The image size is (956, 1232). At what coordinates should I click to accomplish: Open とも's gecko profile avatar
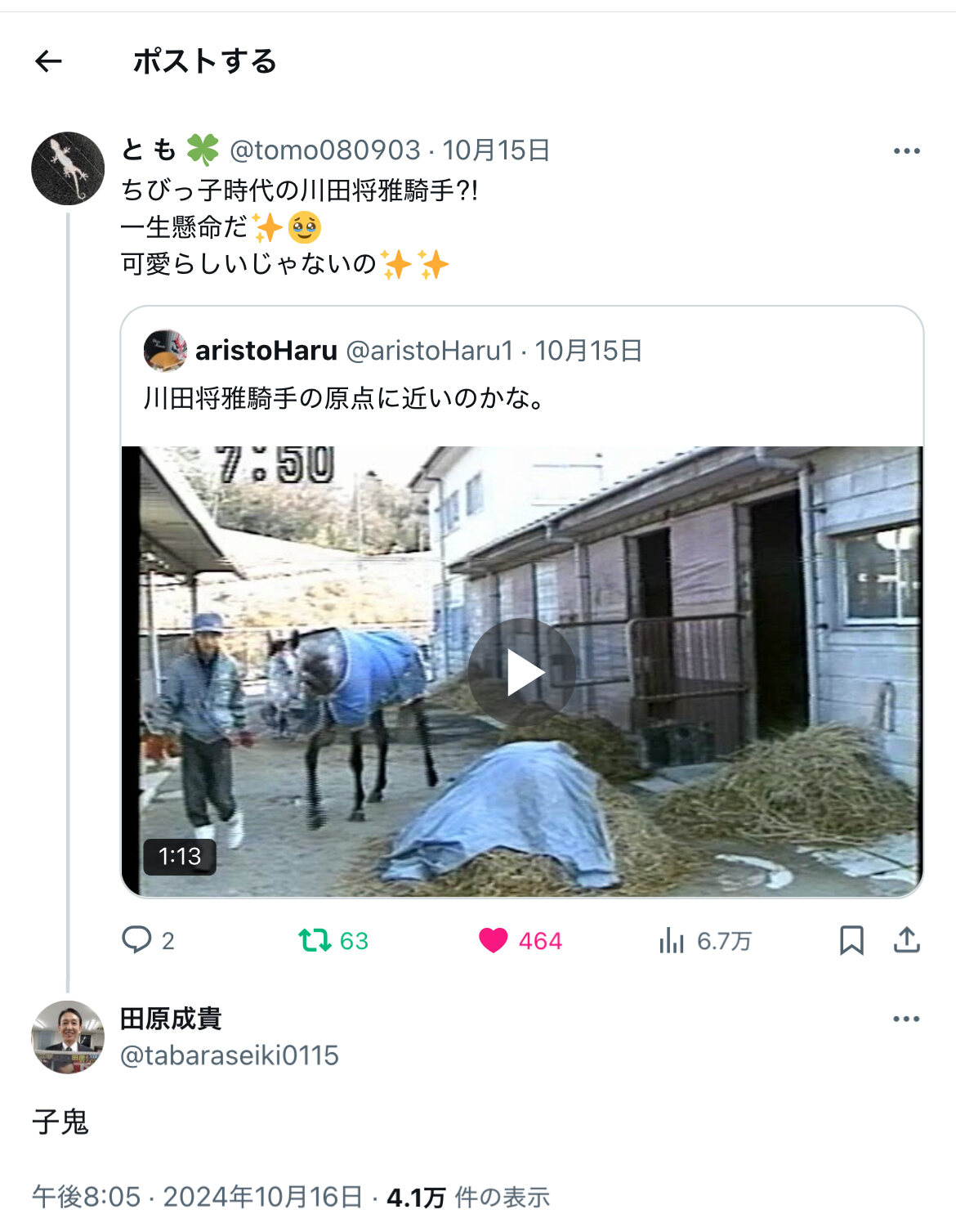(68, 168)
